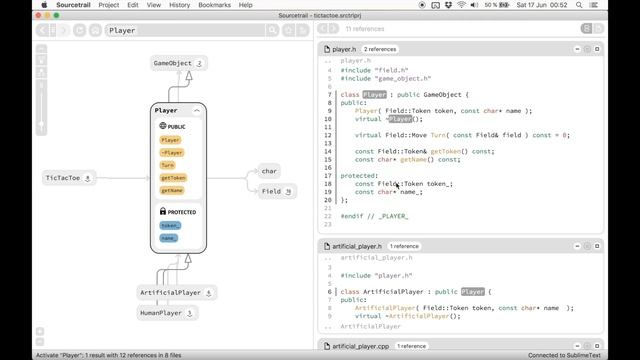640x360 pixels.
Task: Click the magnifier search button after Player field
Action: [x=272, y=30]
